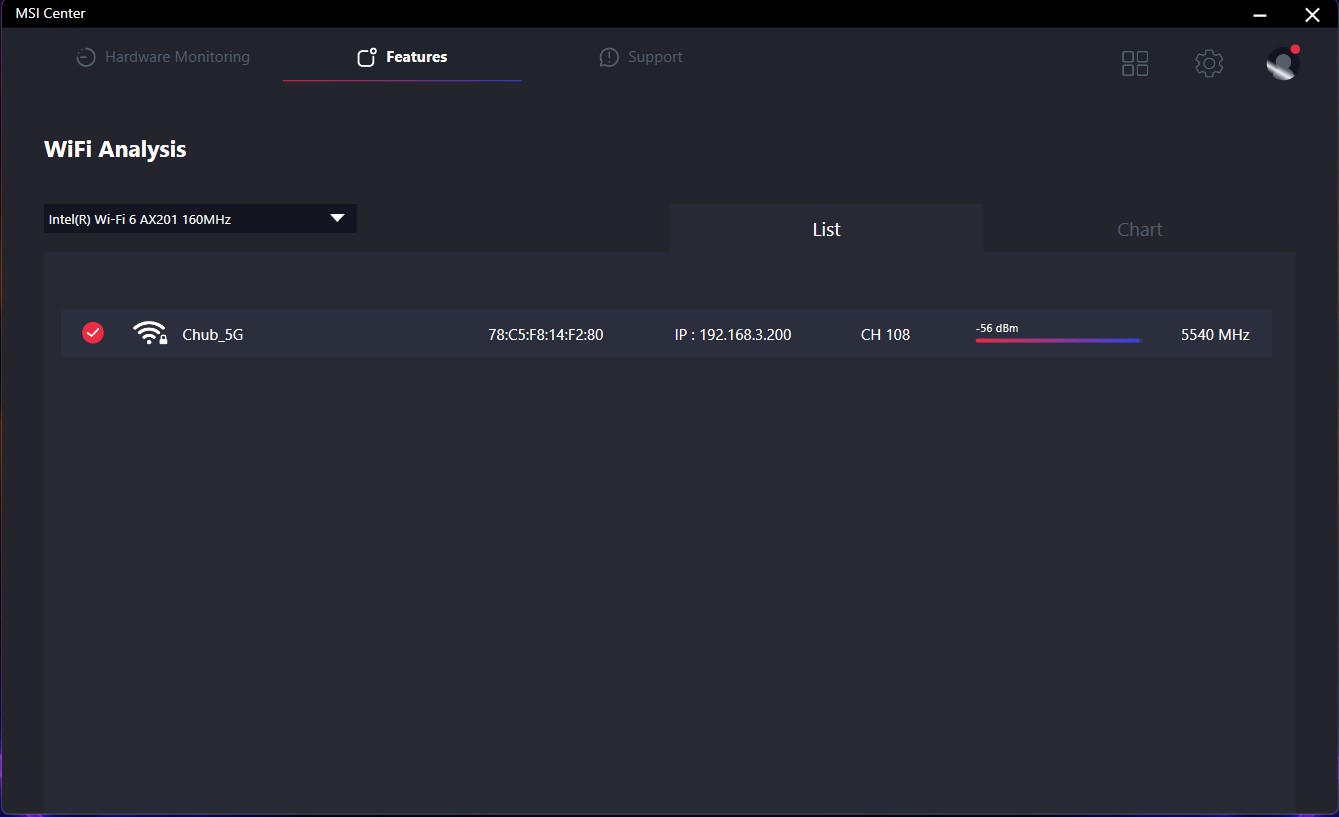The image size is (1339, 817).
Task: Select the Chub_5G network name
Action: (213, 335)
